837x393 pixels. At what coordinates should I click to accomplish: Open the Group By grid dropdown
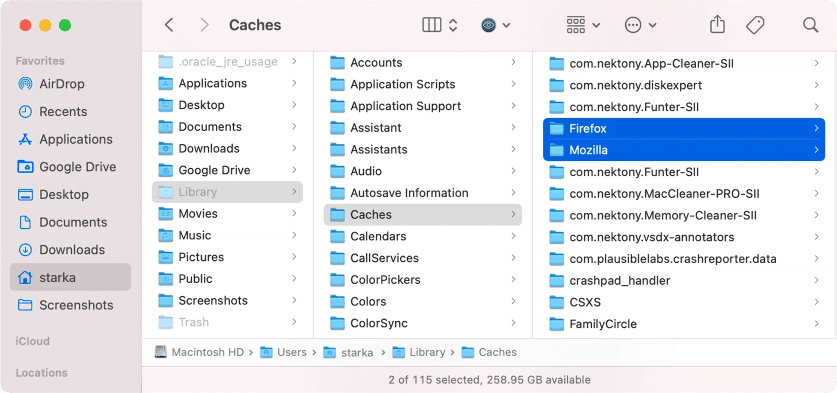click(583, 25)
